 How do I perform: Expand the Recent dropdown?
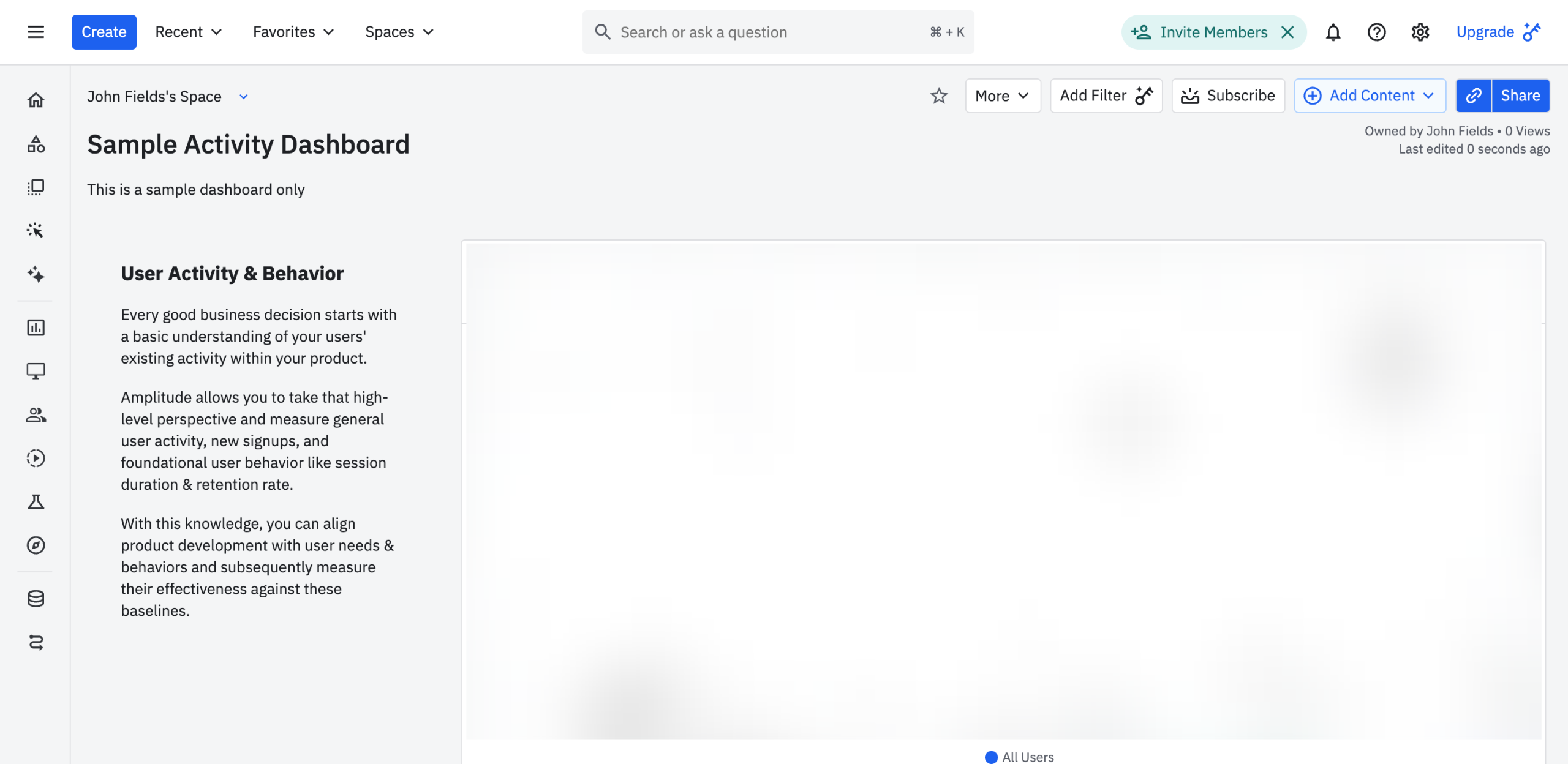[x=188, y=32]
